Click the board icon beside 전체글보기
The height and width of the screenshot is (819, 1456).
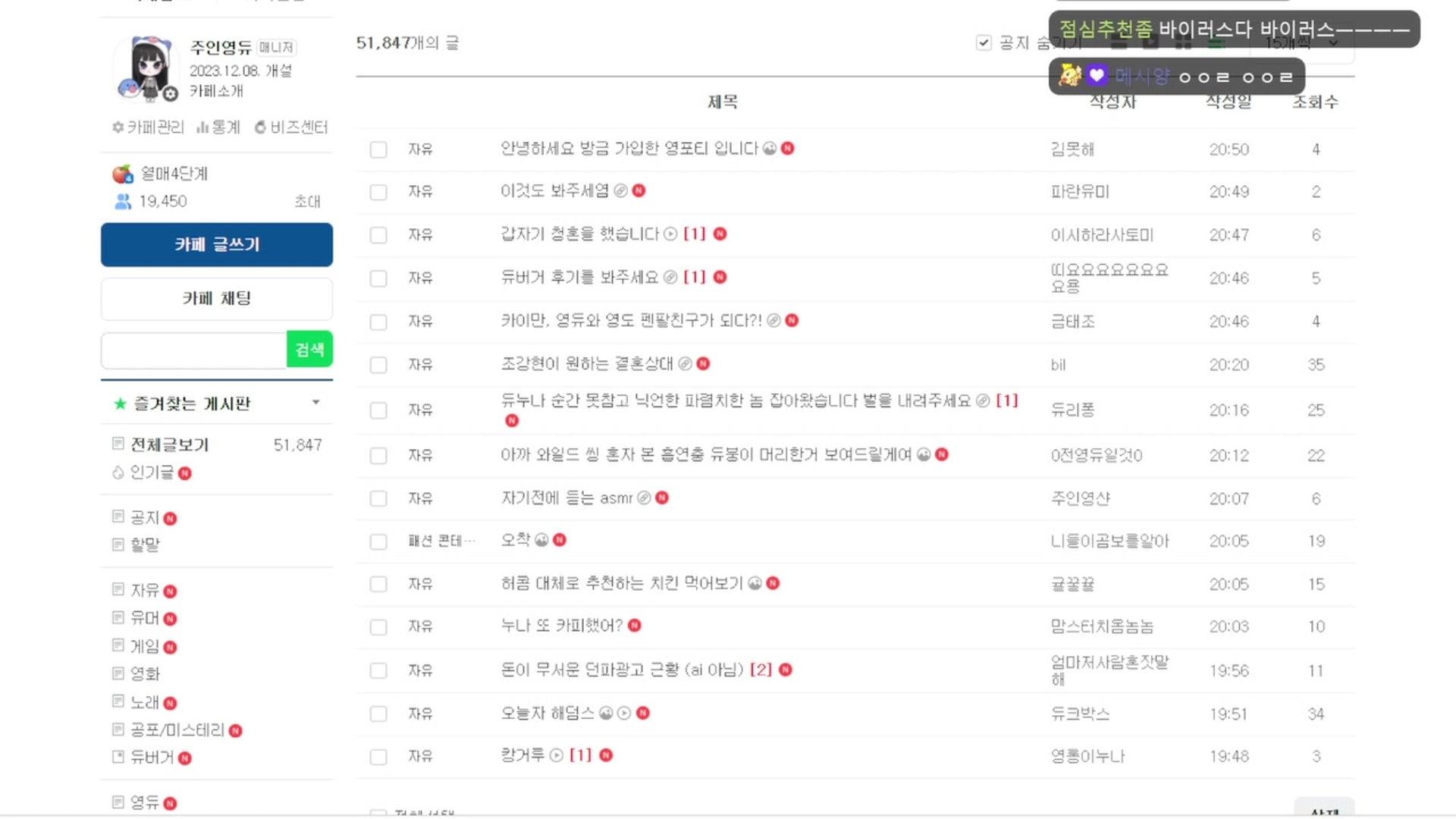(x=118, y=443)
